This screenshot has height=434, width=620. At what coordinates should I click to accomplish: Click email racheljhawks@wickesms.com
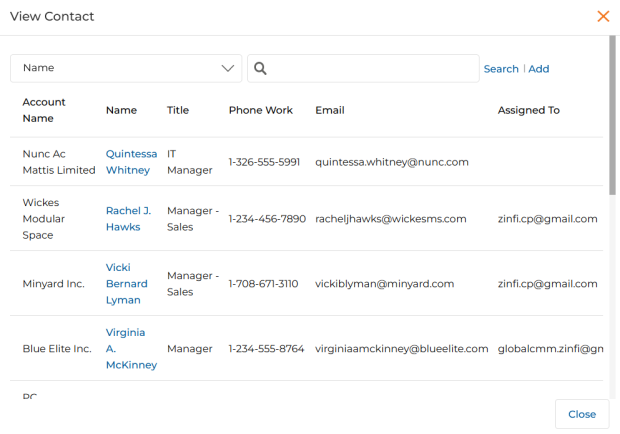[391, 219]
